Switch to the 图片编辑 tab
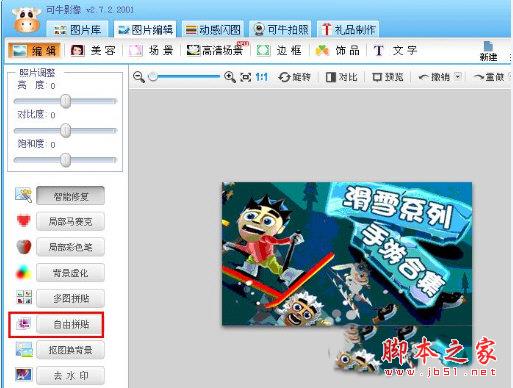This screenshot has height=388, width=513. pyautogui.click(x=145, y=30)
